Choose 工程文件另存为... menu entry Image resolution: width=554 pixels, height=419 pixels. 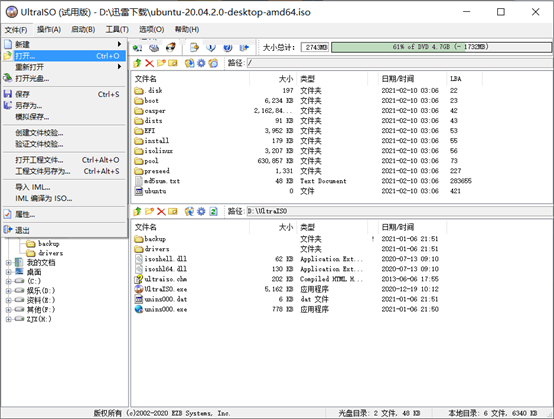coord(64,171)
